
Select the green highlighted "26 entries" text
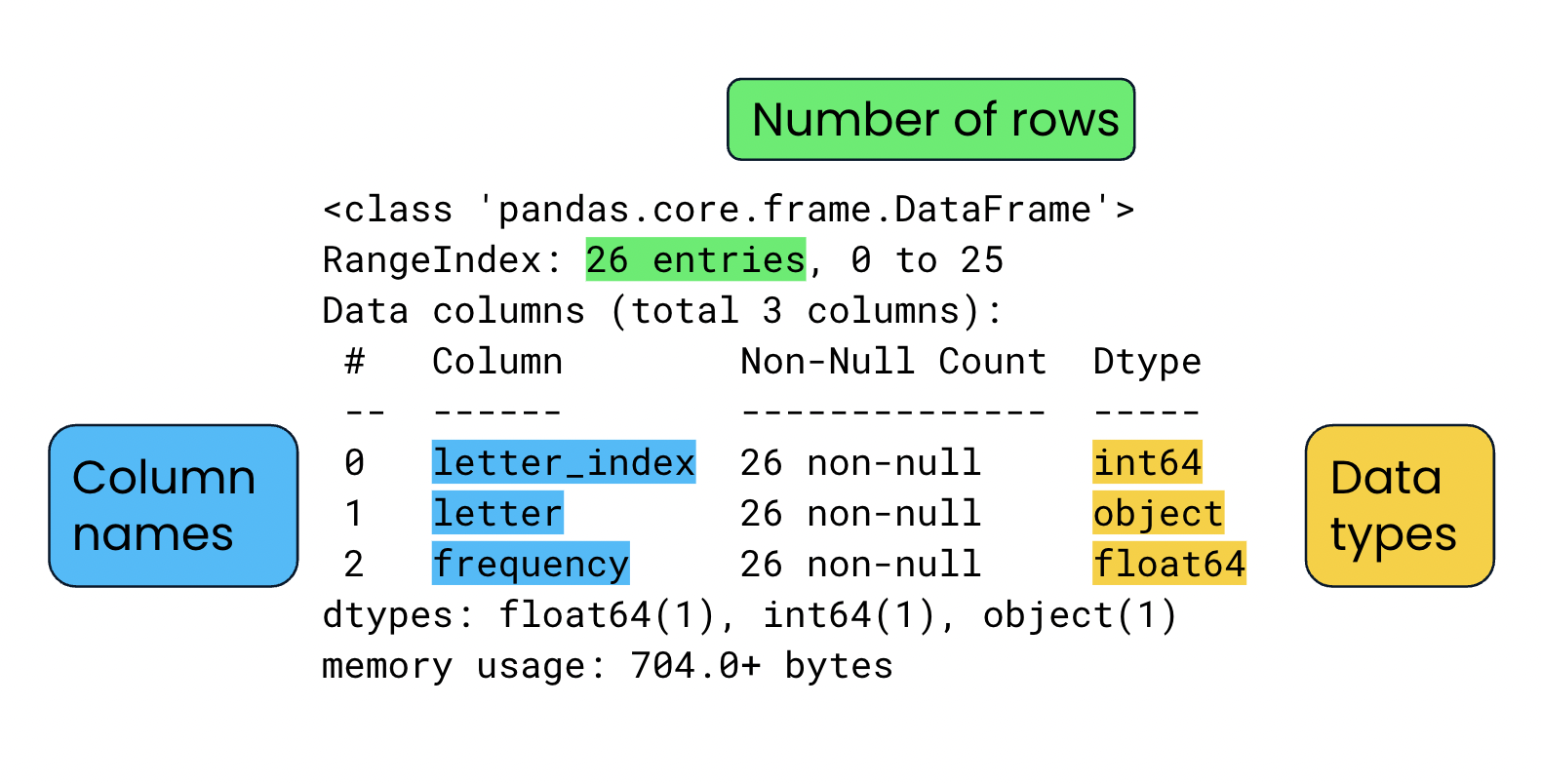694,260
